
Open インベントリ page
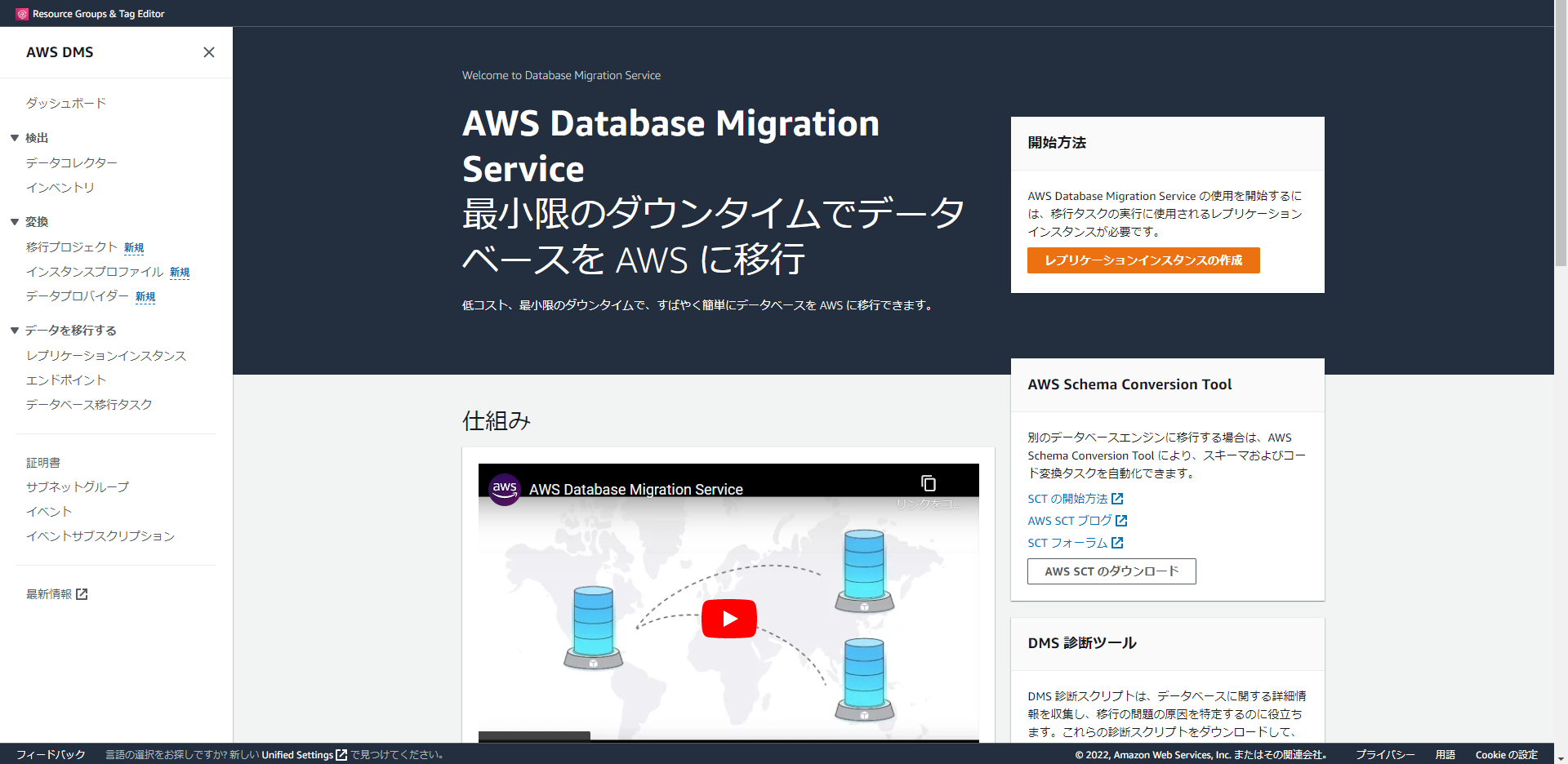point(60,188)
